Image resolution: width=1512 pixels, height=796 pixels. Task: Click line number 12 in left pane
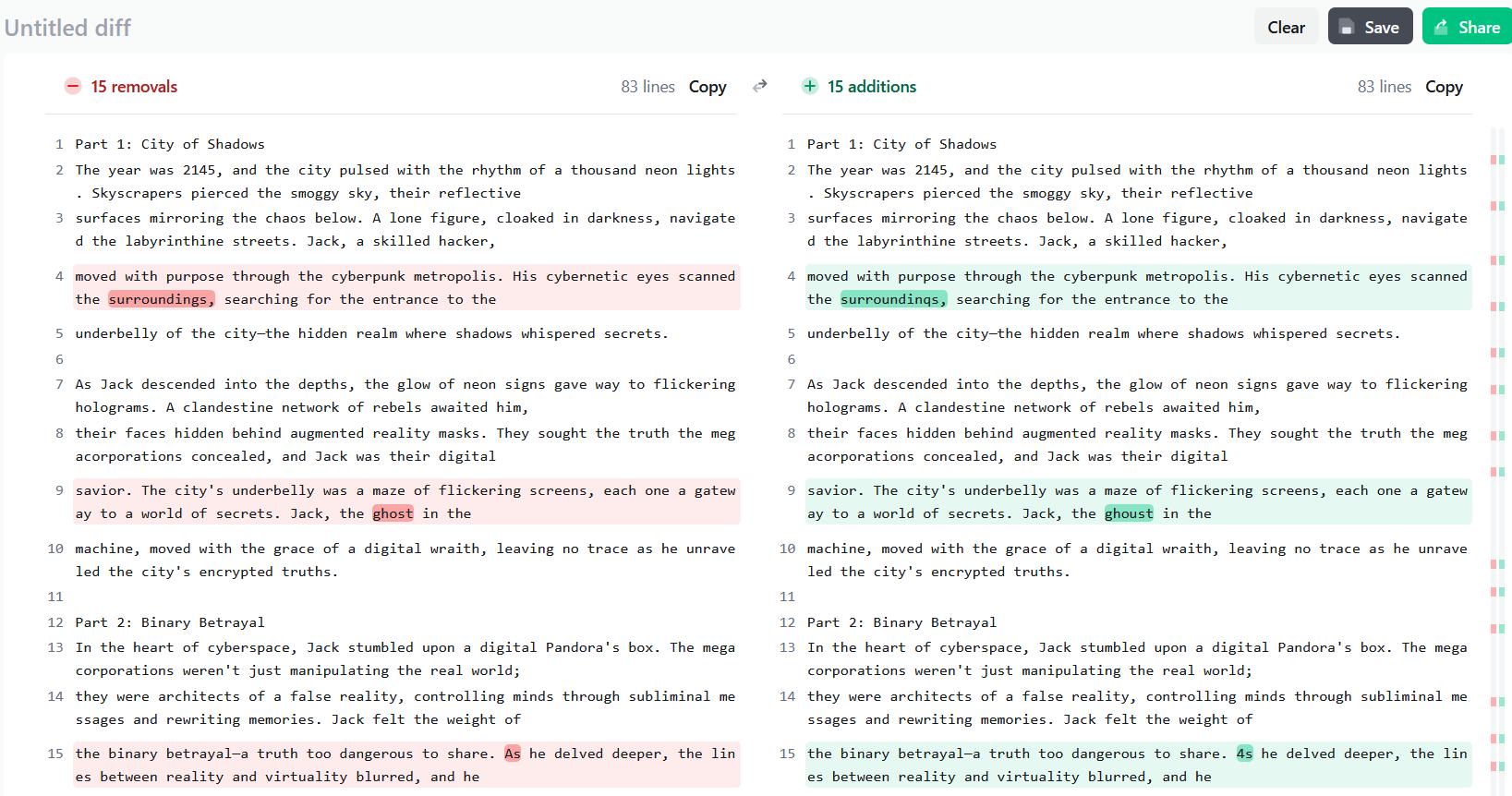point(55,622)
